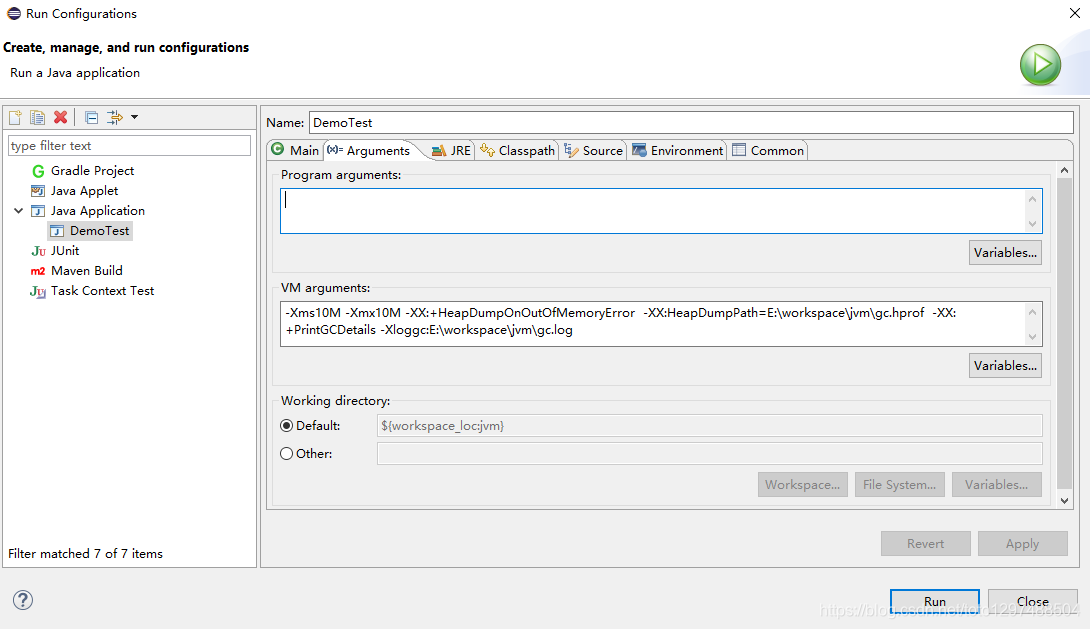Select the JUnit entry
This screenshot has height=629, width=1090.
[x=65, y=251]
